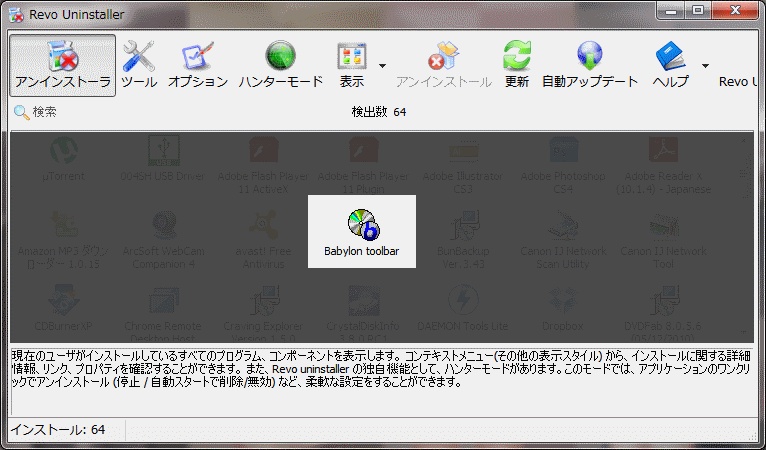This screenshot has width=766, height=450.
Task: Click the Revo U... toolbar text
Action: pyautogui.click(x=737, y=81)
